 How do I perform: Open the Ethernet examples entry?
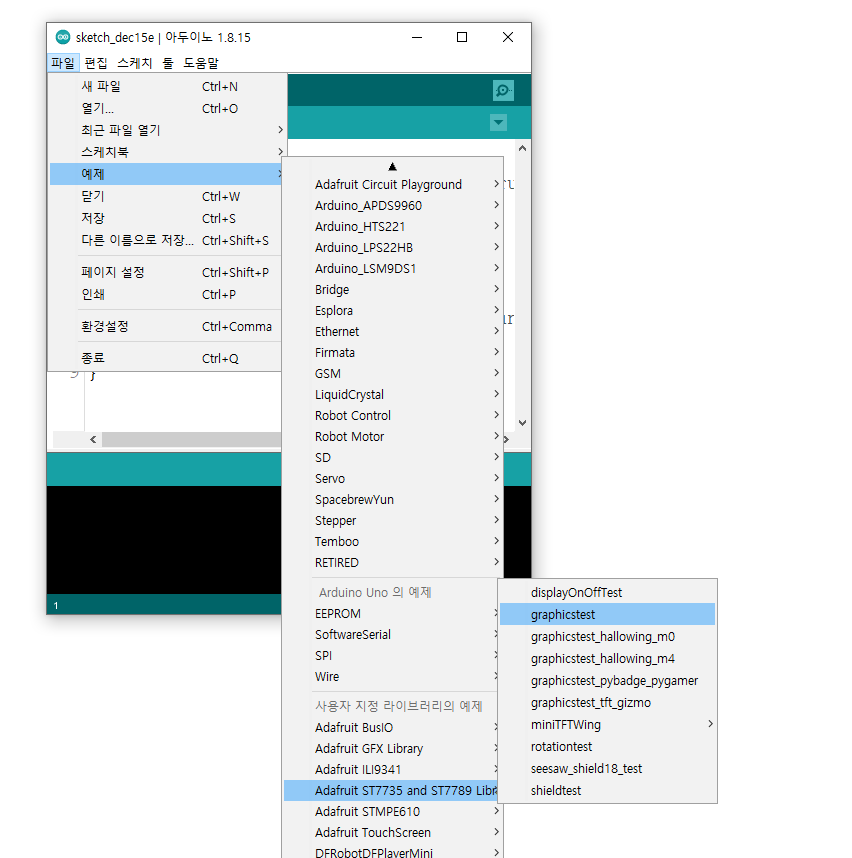coord(393,332)
